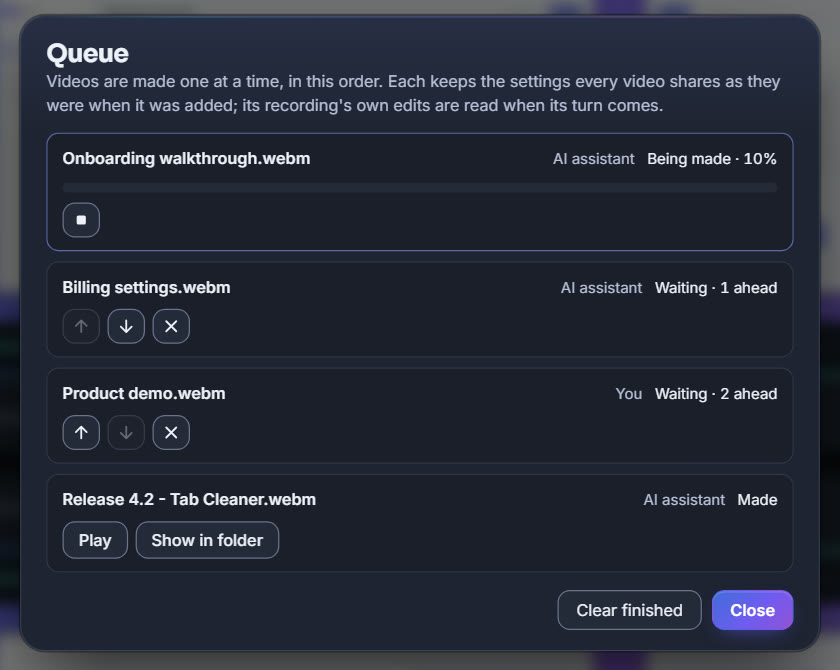
Task: Click 'AI assistant' label on Onboarding row
Action: (x=594, y=159)
